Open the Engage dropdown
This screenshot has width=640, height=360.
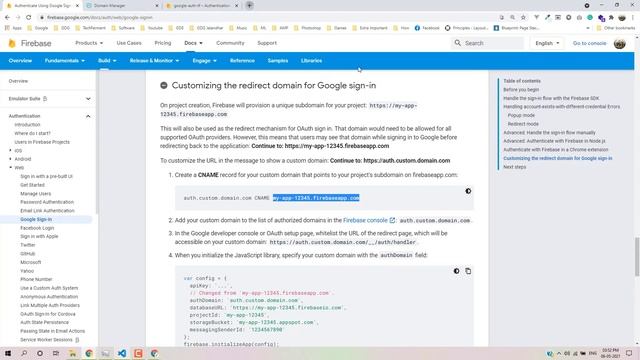[204, 60]
